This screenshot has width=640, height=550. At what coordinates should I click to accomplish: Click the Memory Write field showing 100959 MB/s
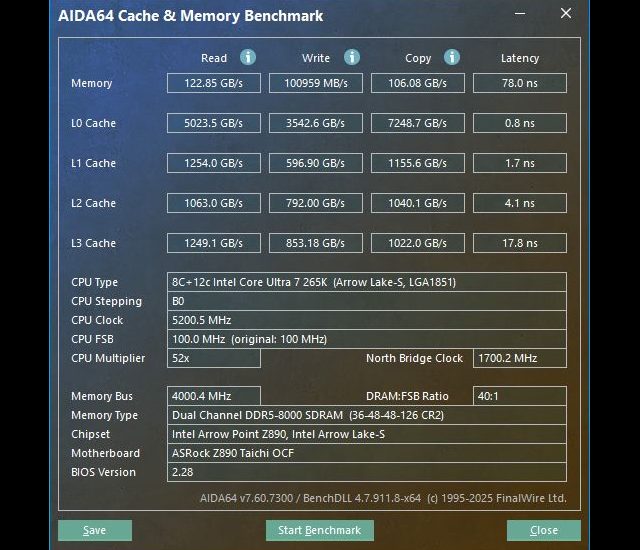(316, 83)
